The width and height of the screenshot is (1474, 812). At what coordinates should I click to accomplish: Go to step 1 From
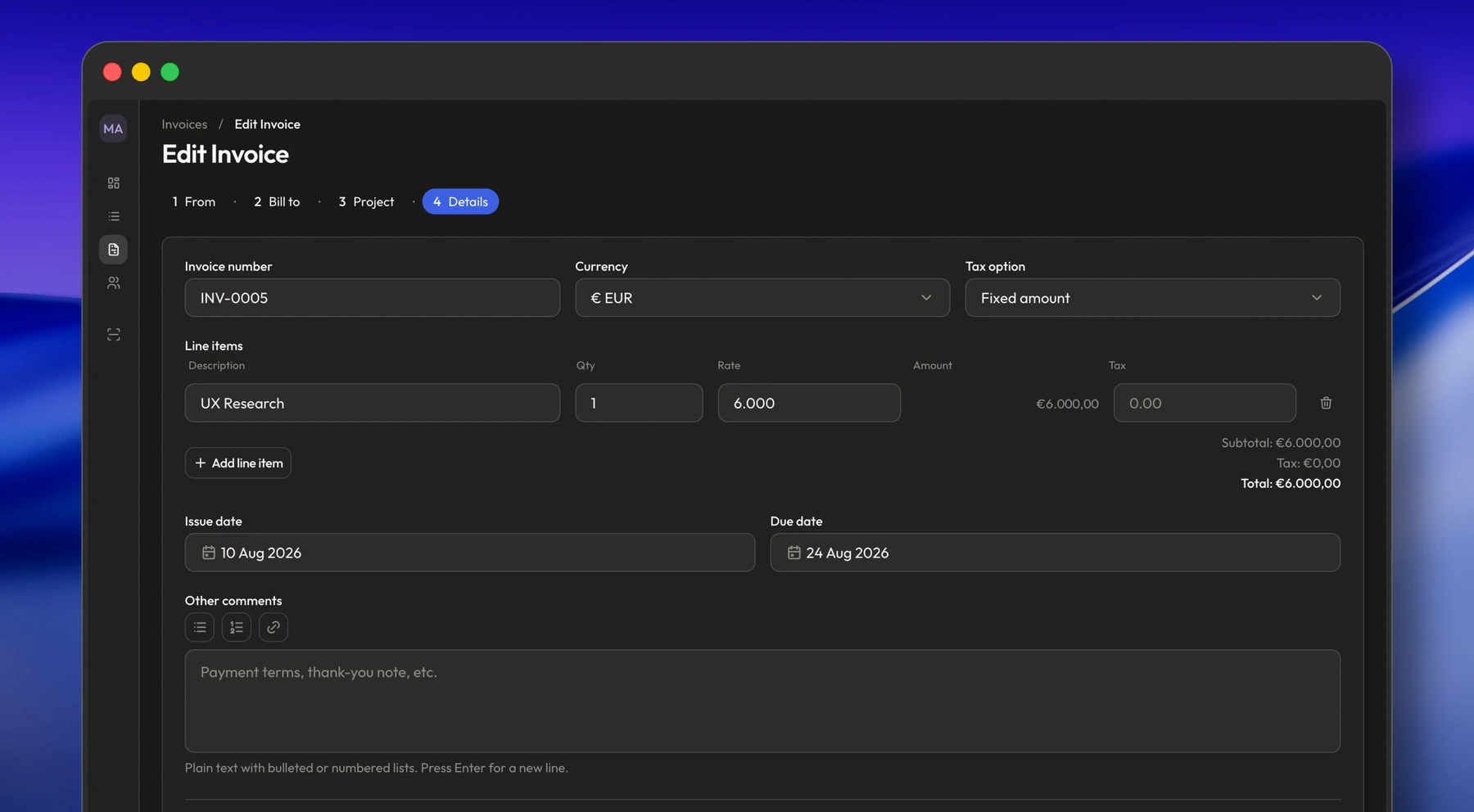[x=194, y=201]
